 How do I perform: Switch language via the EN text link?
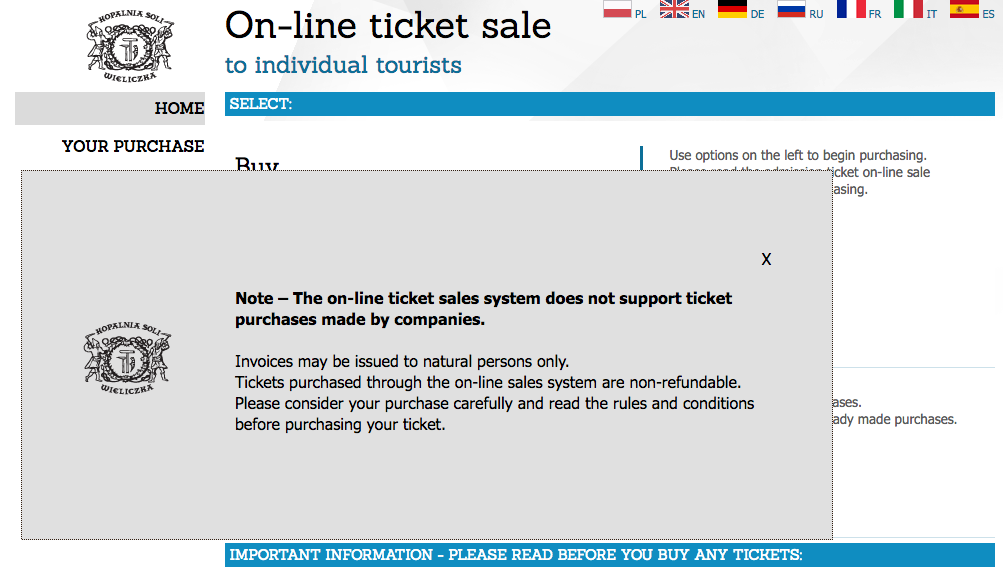699,14
